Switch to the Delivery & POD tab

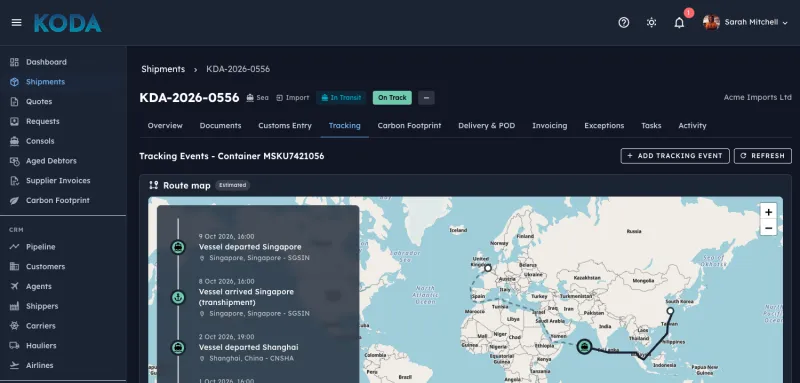pyautogui.click(x=486, y=125)
